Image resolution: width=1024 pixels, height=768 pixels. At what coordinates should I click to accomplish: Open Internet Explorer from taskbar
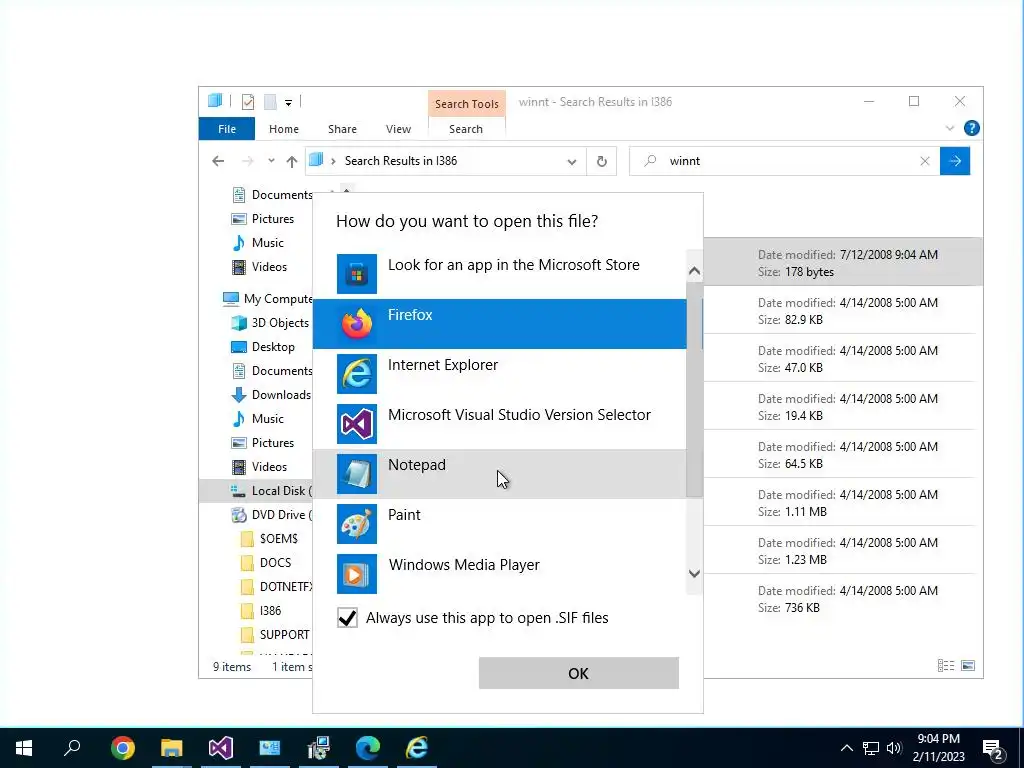click(417, 748)
